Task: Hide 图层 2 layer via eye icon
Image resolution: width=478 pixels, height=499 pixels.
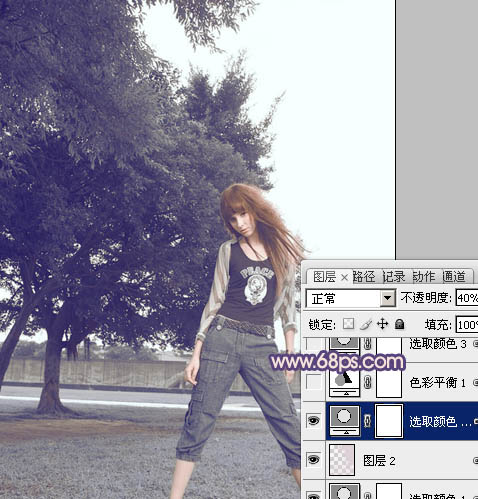Action: [x=313, y=460]
